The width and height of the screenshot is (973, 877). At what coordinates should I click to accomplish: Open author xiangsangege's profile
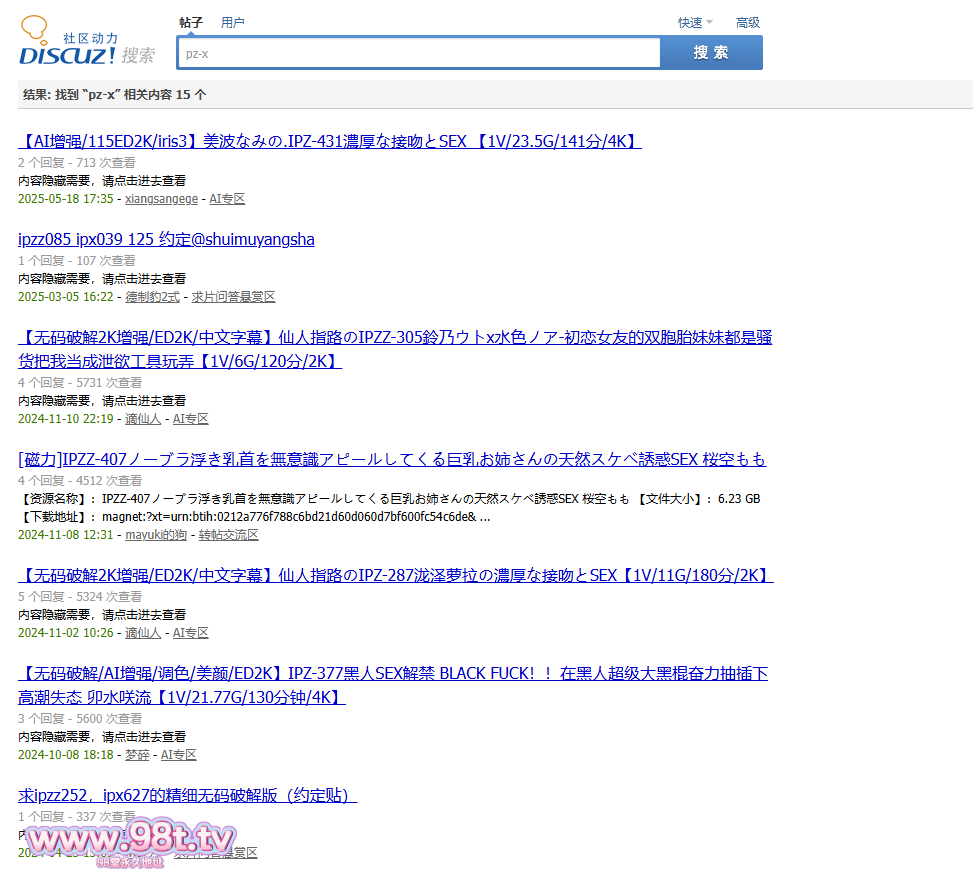click(x=161, y=199)
